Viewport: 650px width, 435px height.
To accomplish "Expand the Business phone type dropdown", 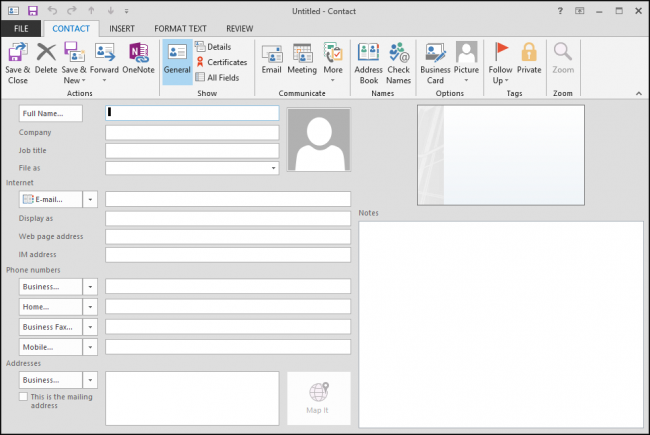I will (x=90, y=287).
